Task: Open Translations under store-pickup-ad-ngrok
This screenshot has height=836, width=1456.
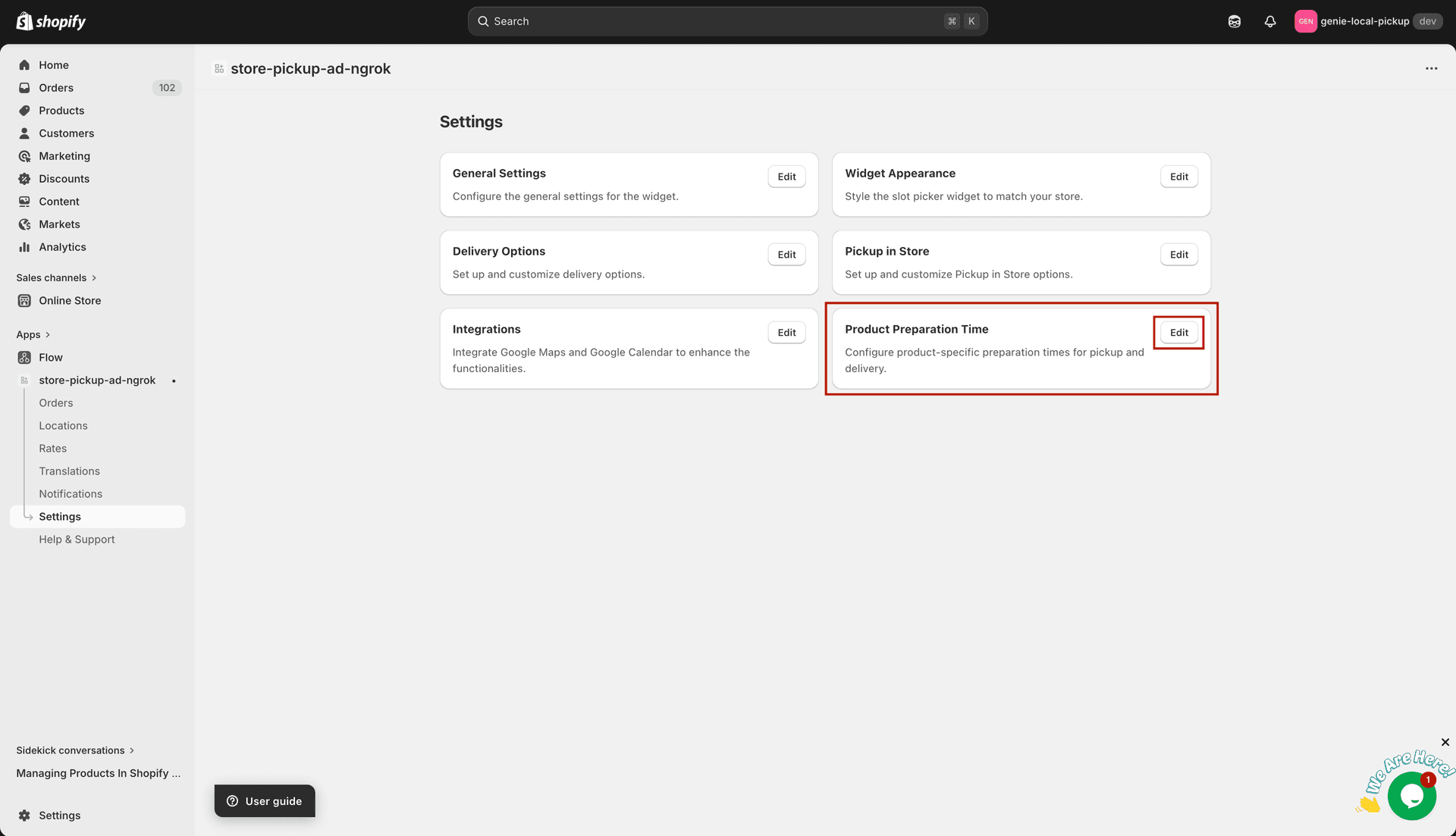Action: point(70,471)
